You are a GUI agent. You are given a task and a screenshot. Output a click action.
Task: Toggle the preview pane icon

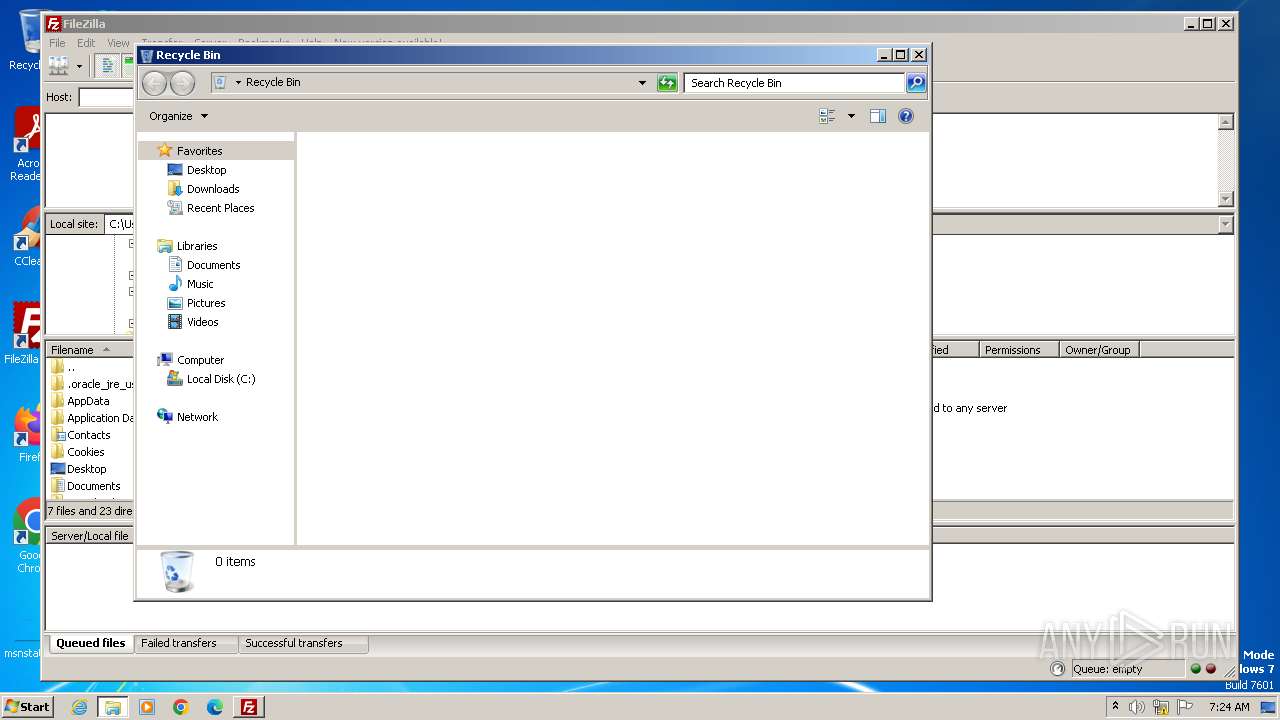pyautogui.click(x=877, y=116)
